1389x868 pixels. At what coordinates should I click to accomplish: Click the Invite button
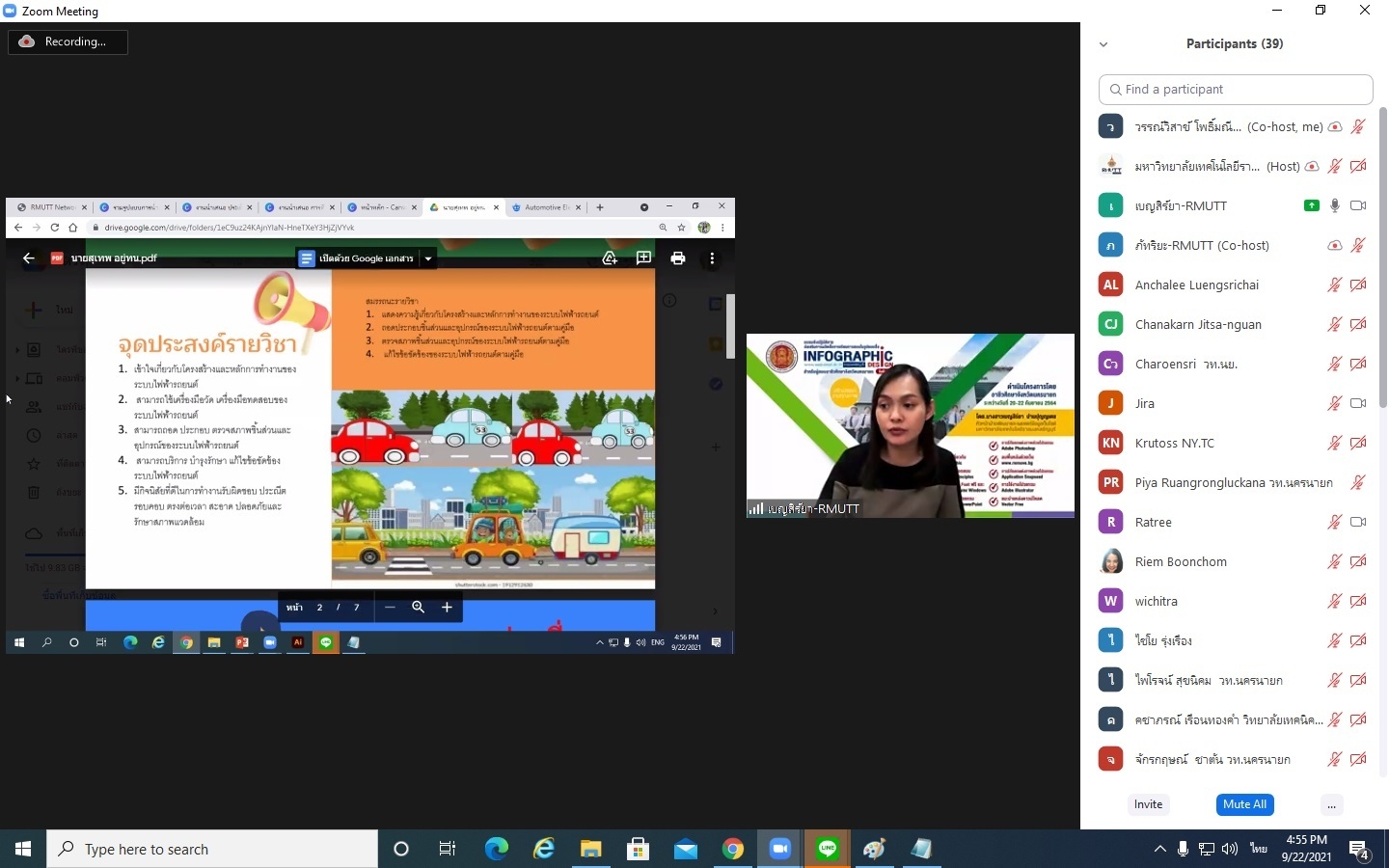pyautogui.click(x=1148, y=804)
